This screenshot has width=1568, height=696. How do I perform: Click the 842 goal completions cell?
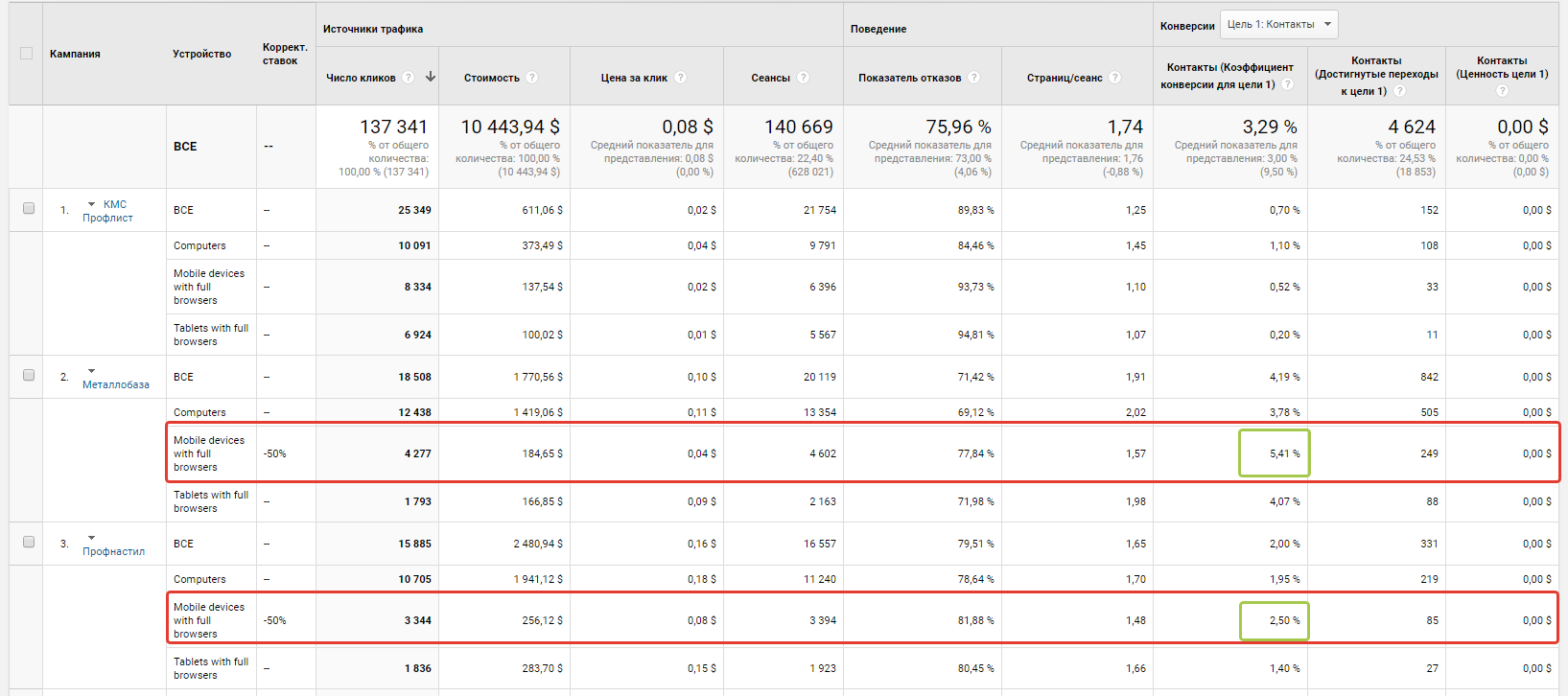tap(1429, 377)
